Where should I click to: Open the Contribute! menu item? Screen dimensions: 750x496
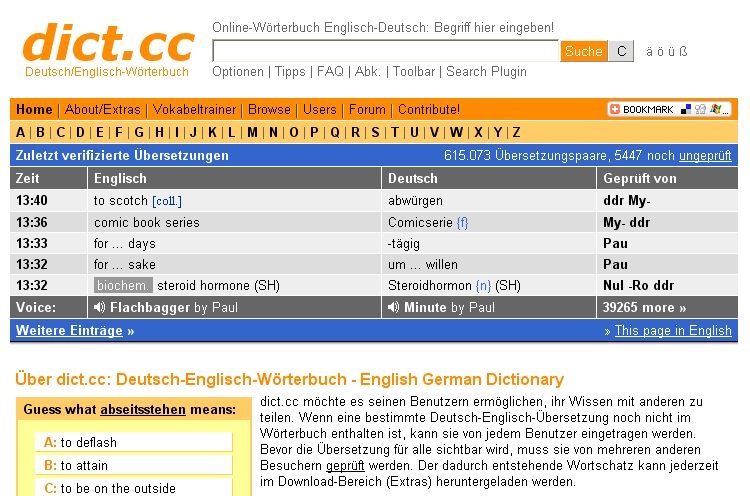[429, 110]
